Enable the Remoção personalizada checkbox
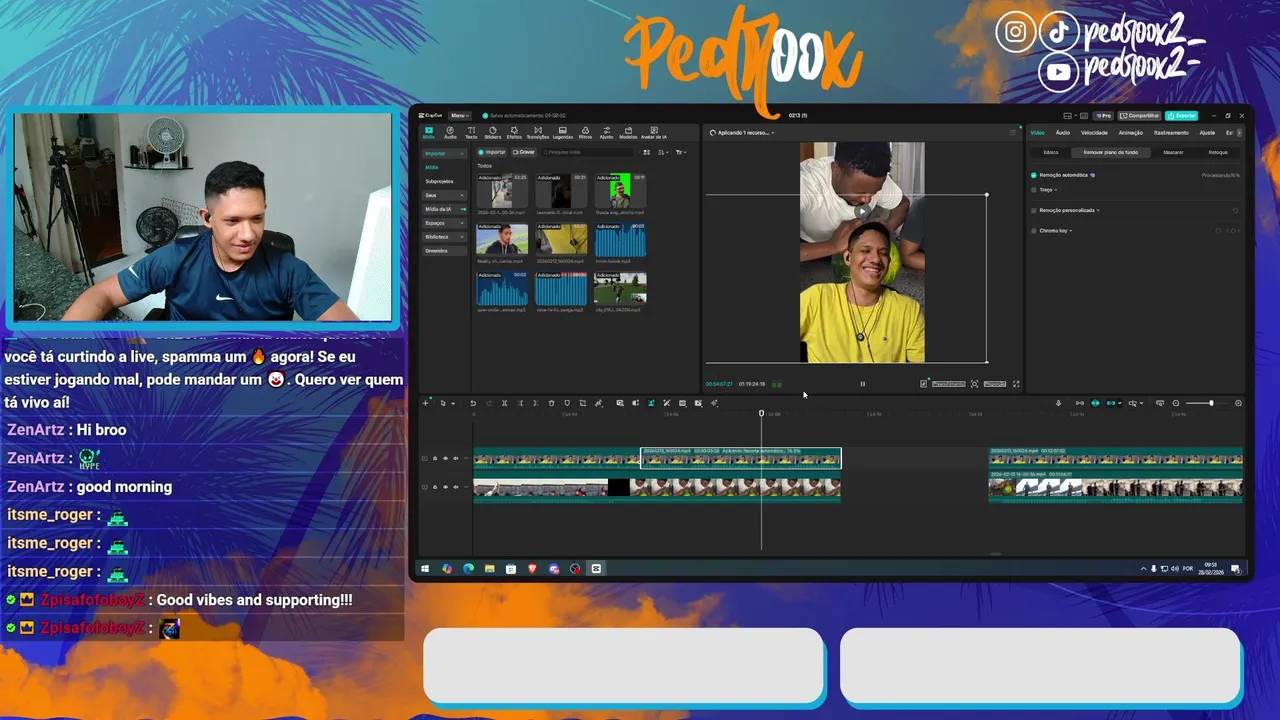 tap(1033, 210)
